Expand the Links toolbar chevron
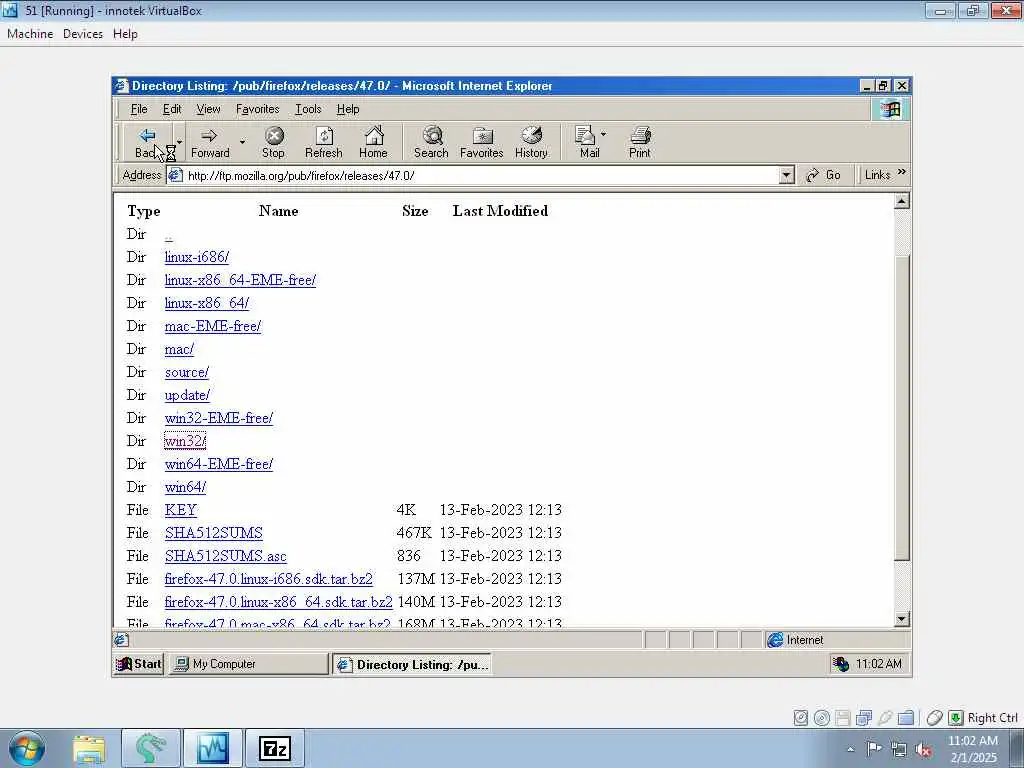Viewport: 1024px width, 768px height. click(x=902, y=172)
